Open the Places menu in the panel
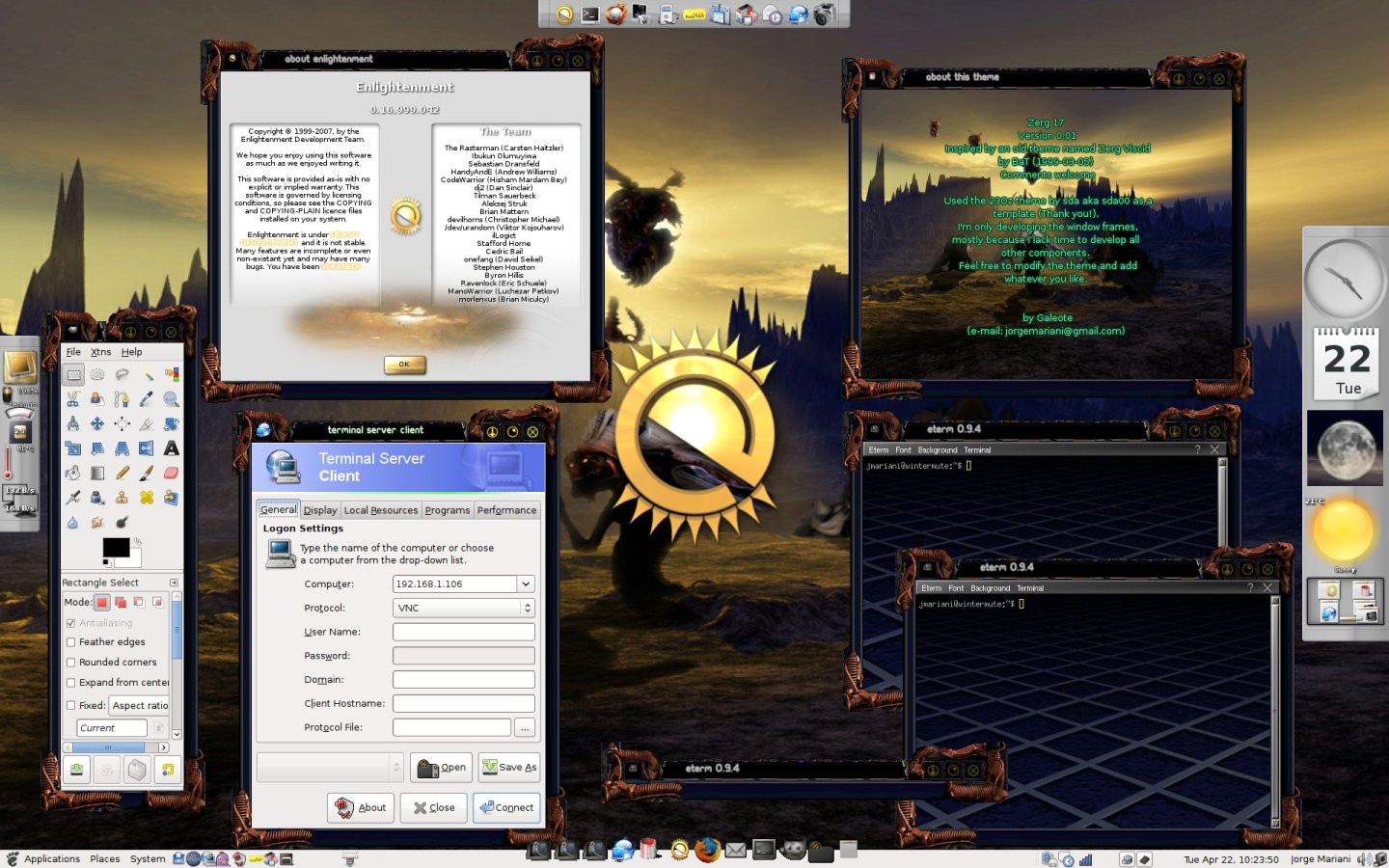This screenshot has height=868, width=1389. 105,858
